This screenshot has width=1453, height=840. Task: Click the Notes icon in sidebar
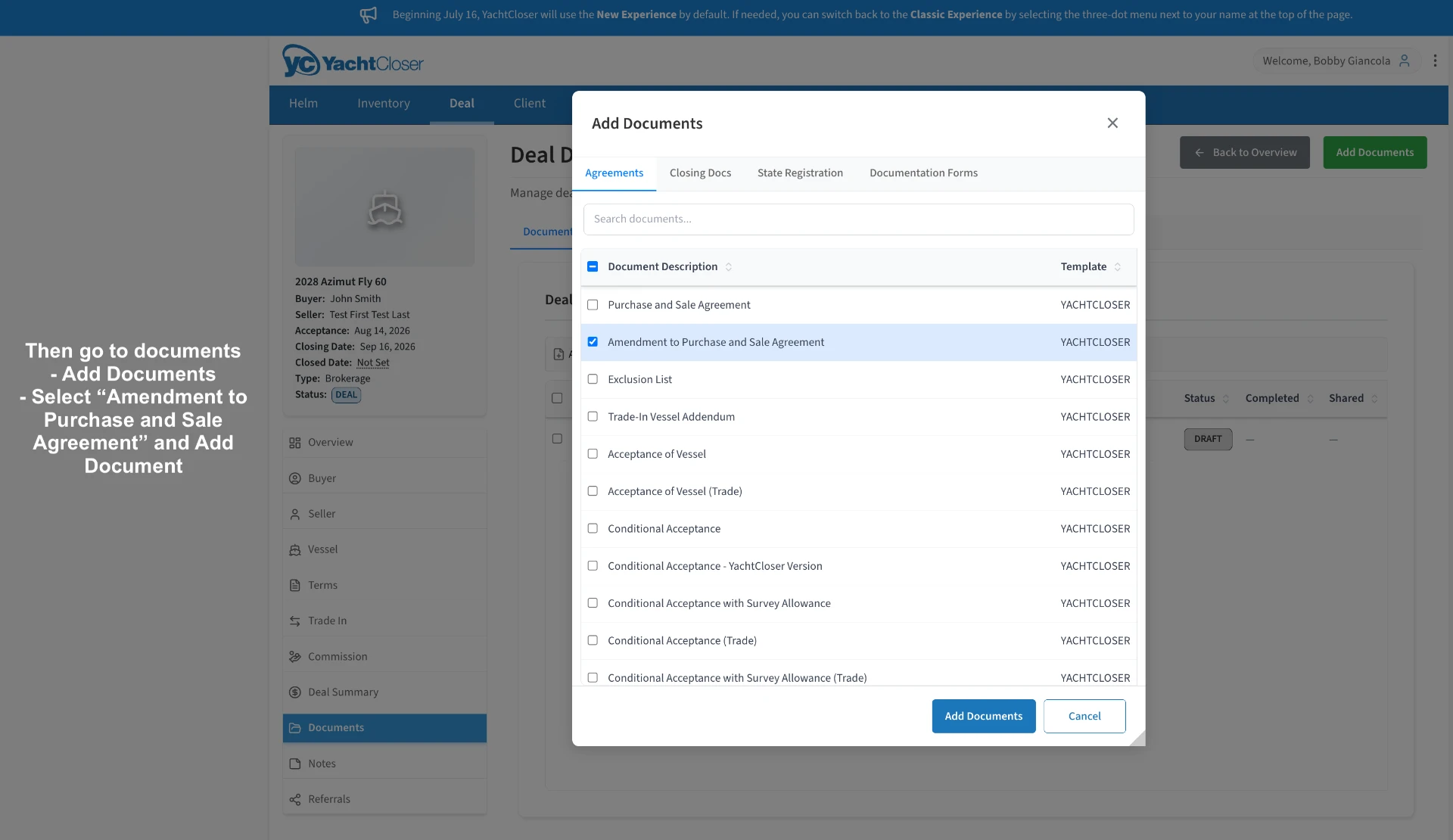point(295,764)
